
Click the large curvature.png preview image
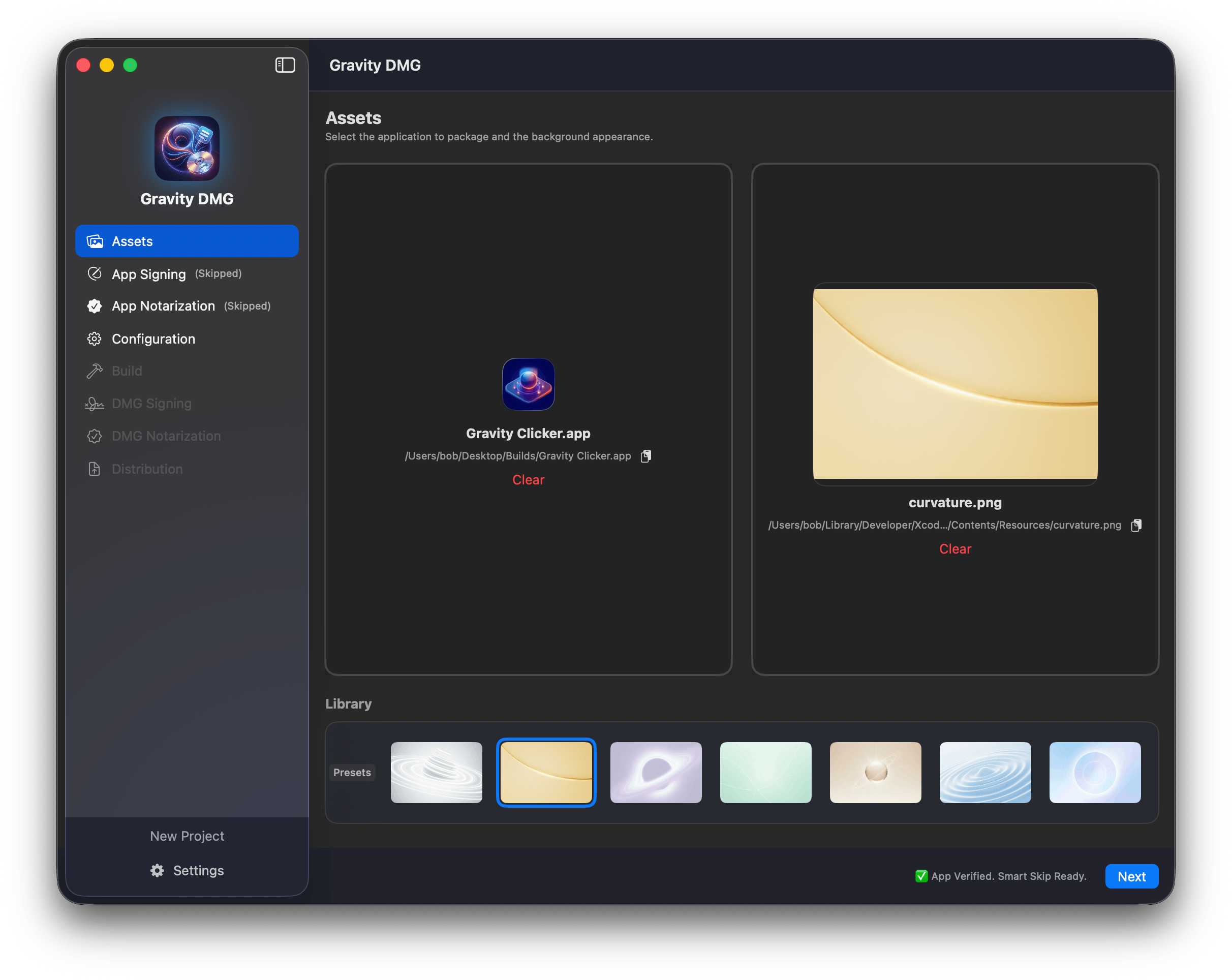955,384
